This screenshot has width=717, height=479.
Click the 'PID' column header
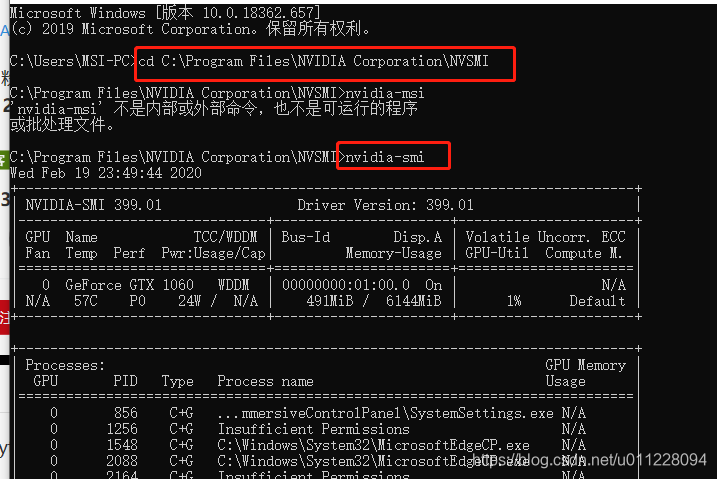125,381
